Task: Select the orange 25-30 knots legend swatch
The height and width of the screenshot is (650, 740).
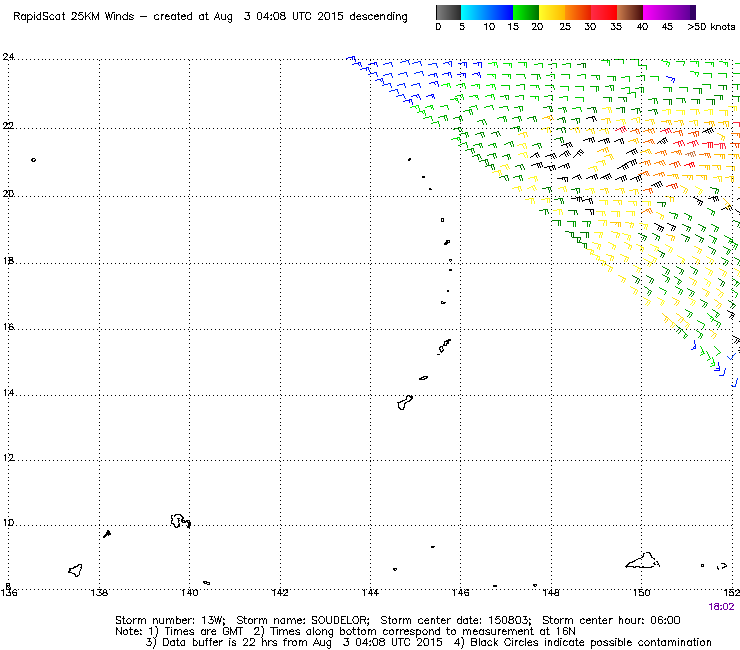Action: [578, 12]
